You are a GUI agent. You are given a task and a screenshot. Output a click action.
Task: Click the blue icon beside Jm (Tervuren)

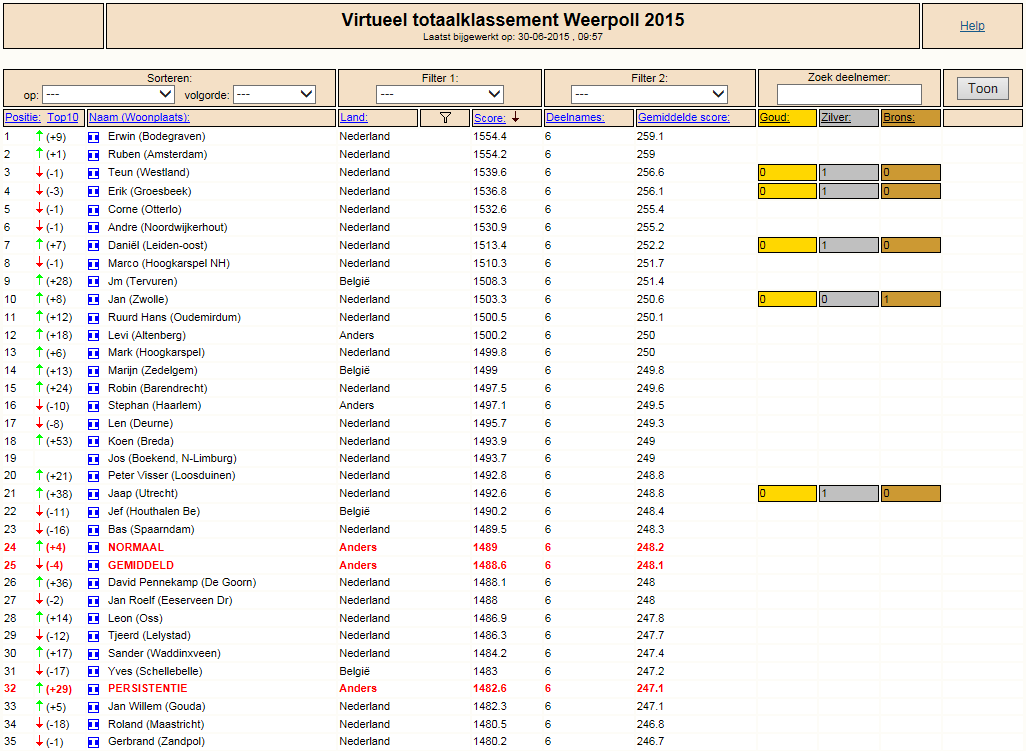pyautogui.click(x=94, y=282)
